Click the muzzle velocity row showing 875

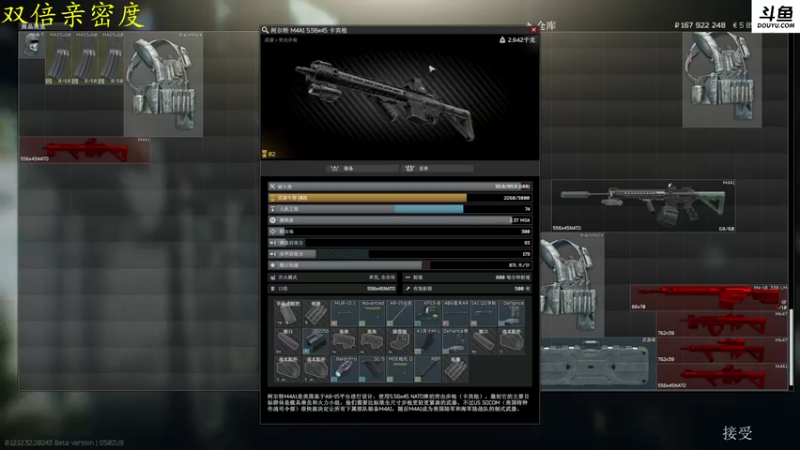point(400,265)
